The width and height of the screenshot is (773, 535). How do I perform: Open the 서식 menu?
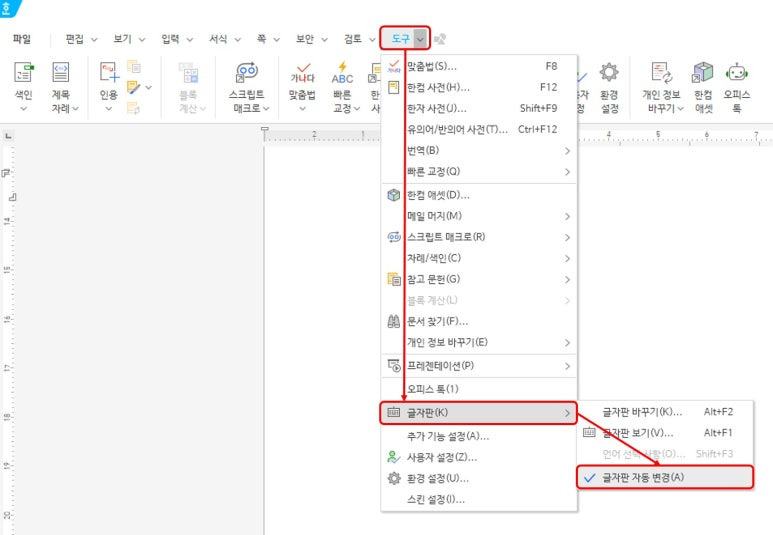coord(218,39)
